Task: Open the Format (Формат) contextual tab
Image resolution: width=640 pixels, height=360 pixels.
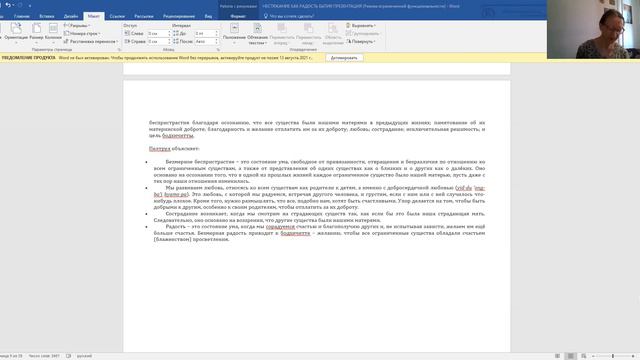Action: pyautogui.click(x=238, y=16)
